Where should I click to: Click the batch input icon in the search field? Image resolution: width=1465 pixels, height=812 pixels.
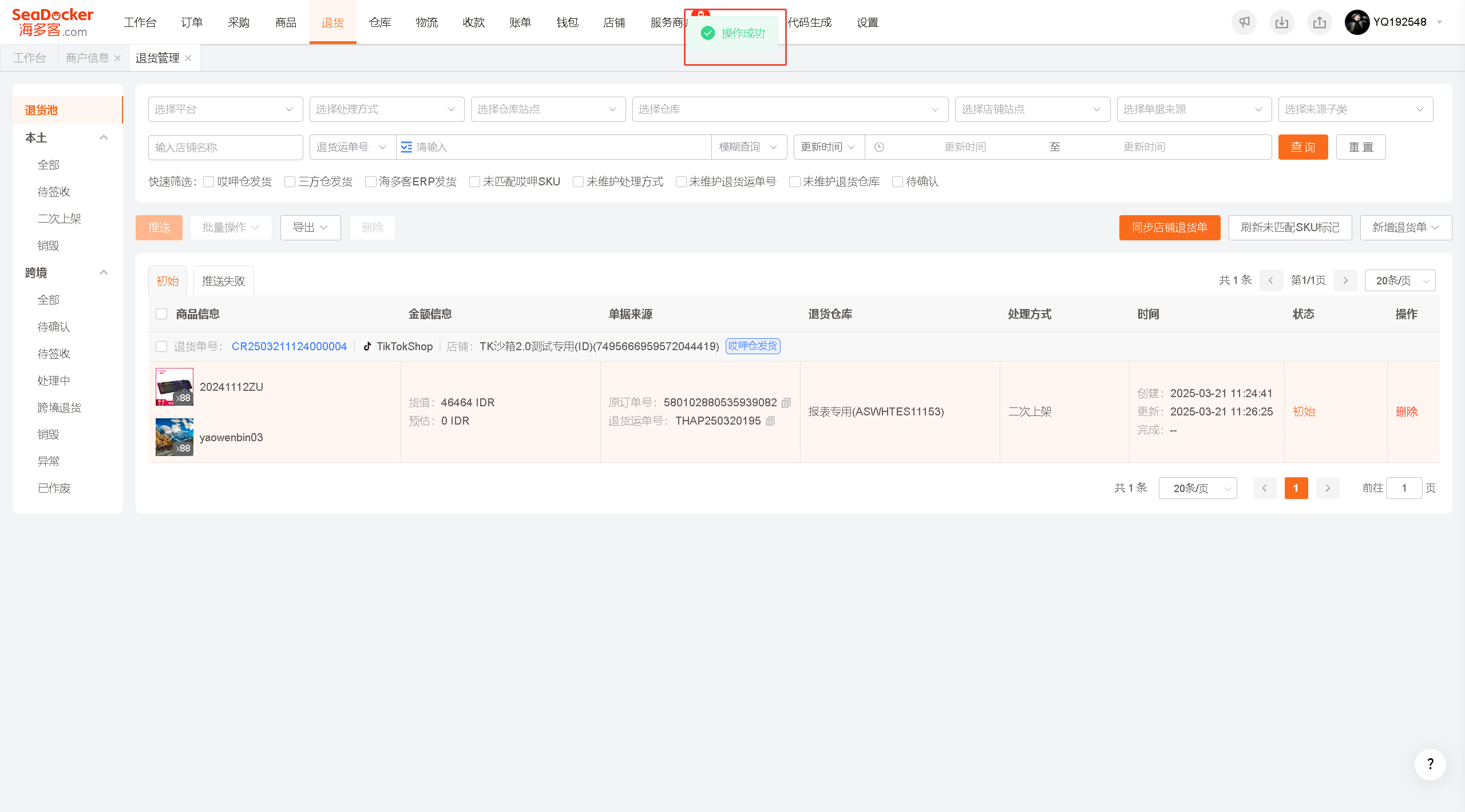coord(406,147)
